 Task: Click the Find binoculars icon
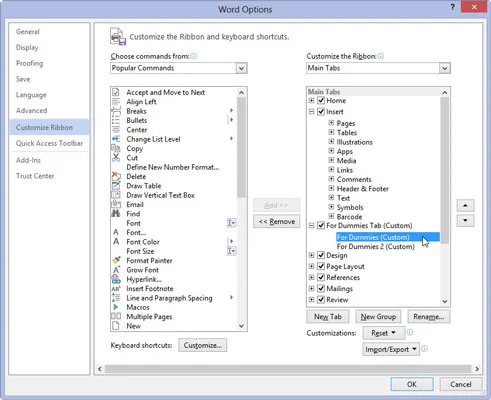[x=116, y=214]
